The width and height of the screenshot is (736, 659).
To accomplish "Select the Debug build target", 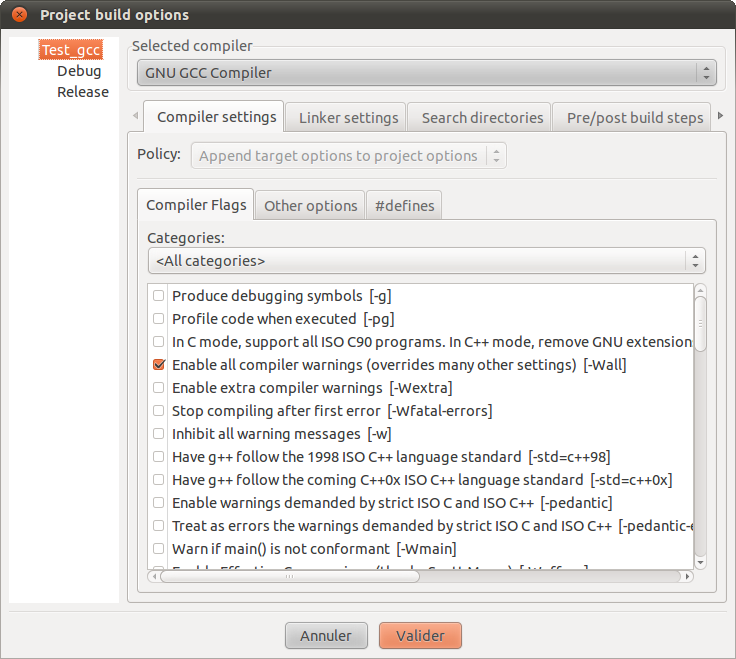I will [79, 71].
